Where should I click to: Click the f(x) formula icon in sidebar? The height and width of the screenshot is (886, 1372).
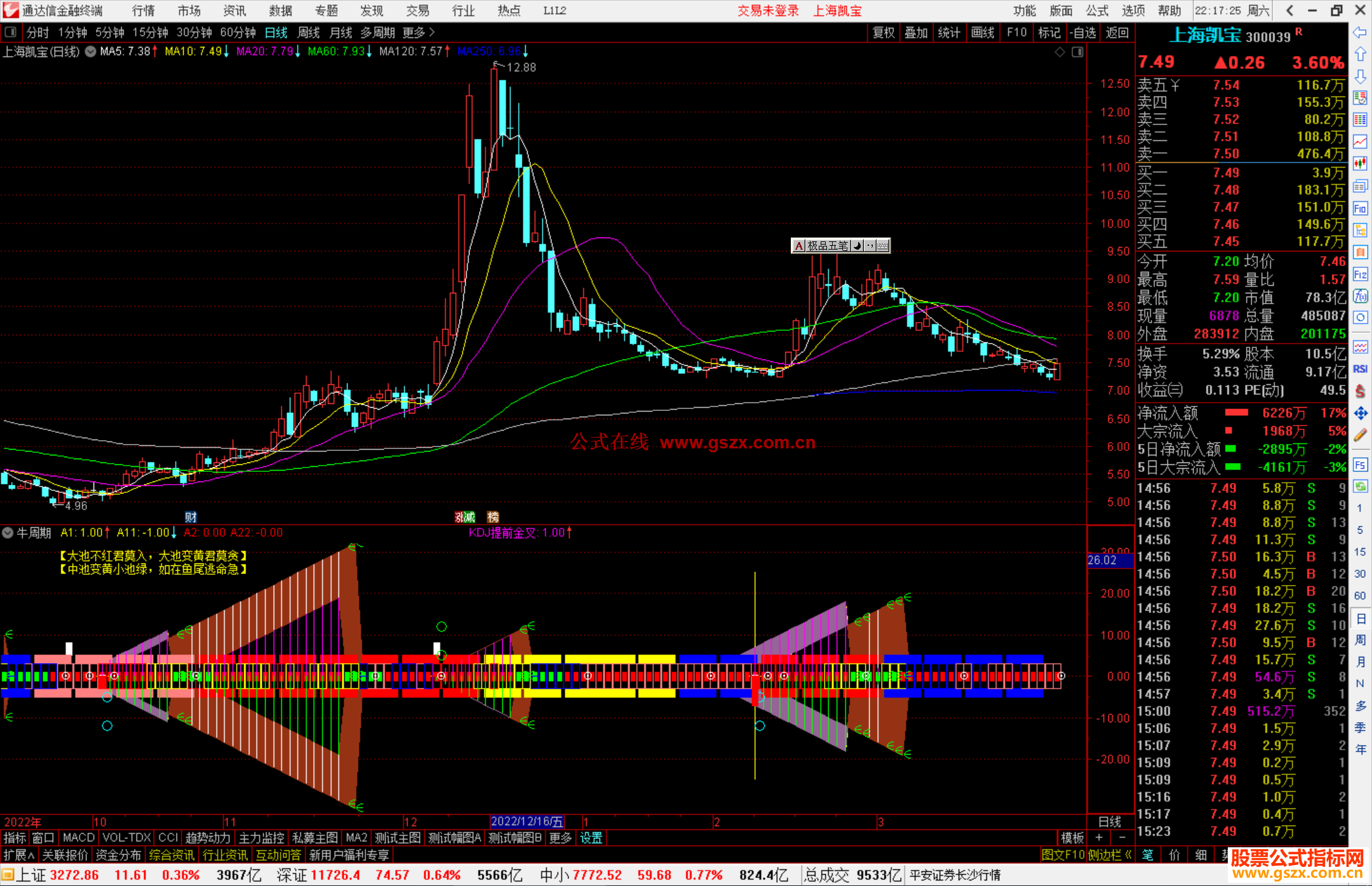tap(1360, 296)
